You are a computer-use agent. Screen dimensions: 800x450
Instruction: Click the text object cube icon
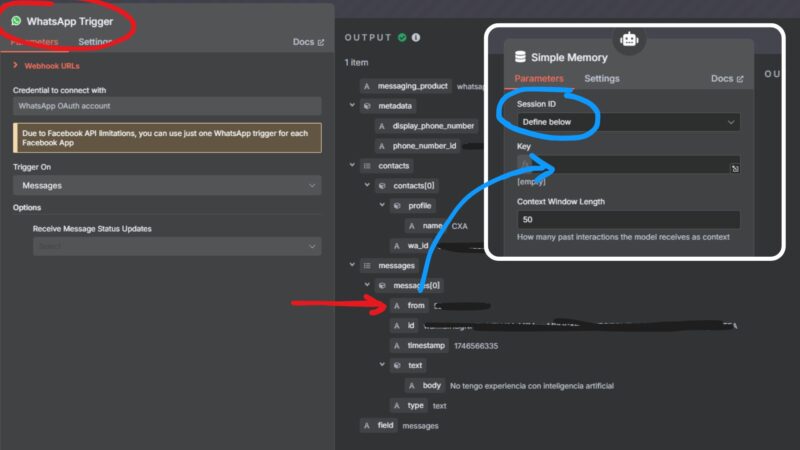(x=397, y=365)
